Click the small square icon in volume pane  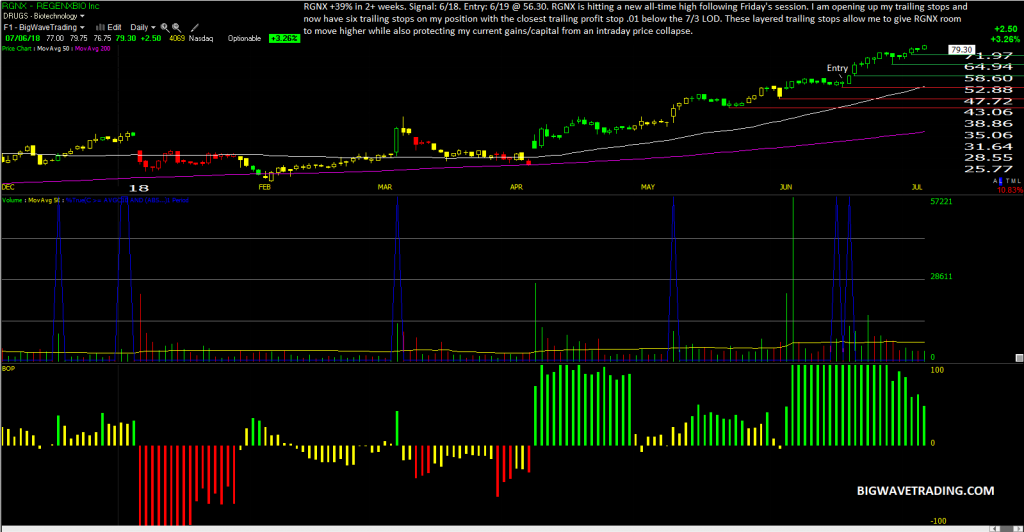point(1019,358)
